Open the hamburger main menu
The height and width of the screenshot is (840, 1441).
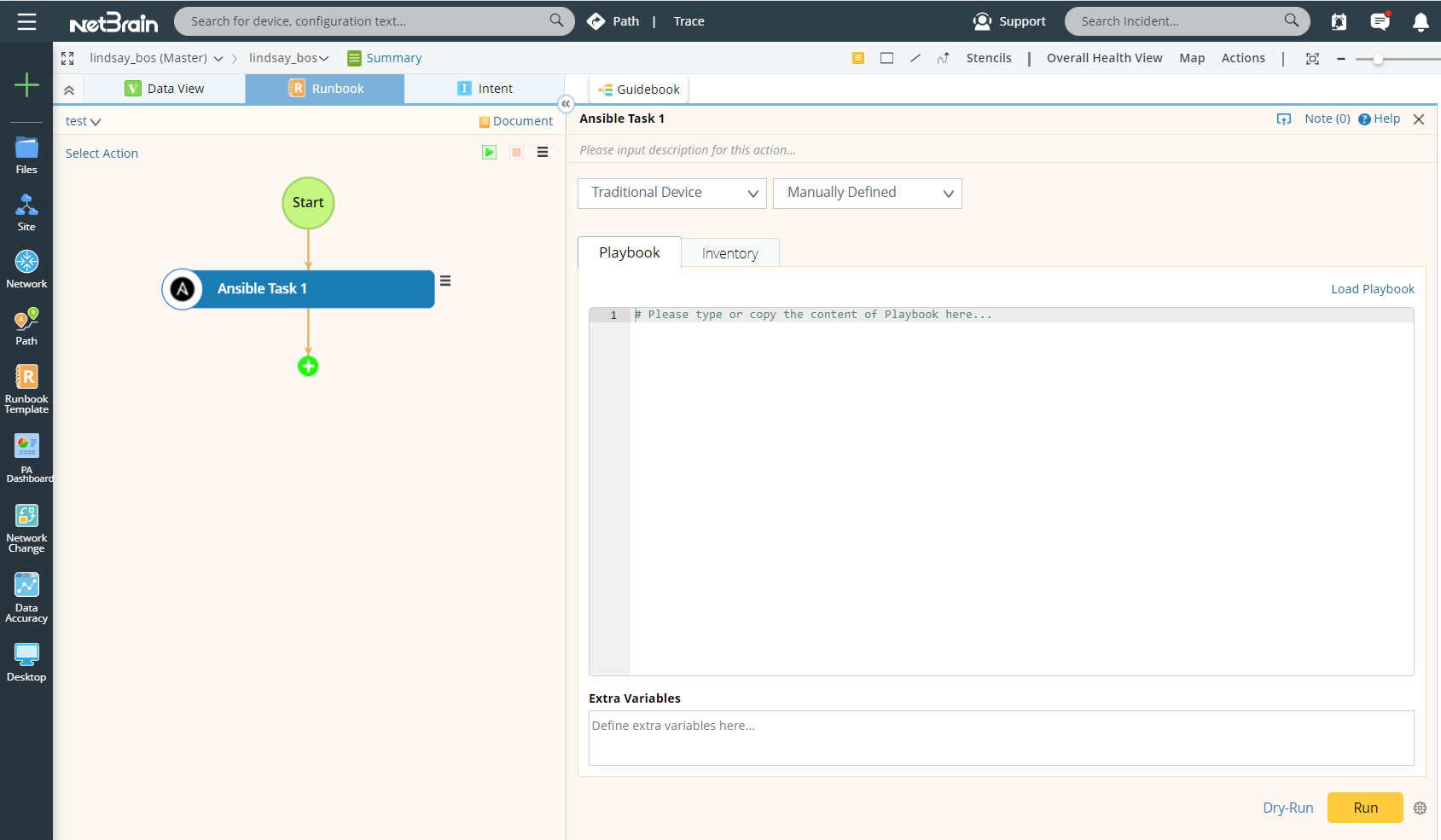point(26,21)
